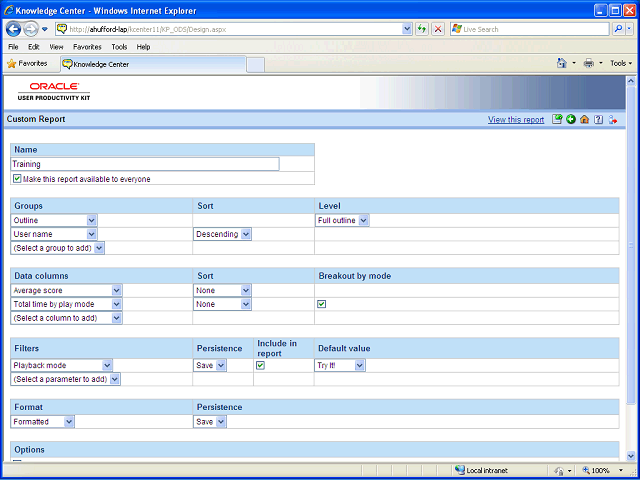Click the View this report link

[516, 120]
